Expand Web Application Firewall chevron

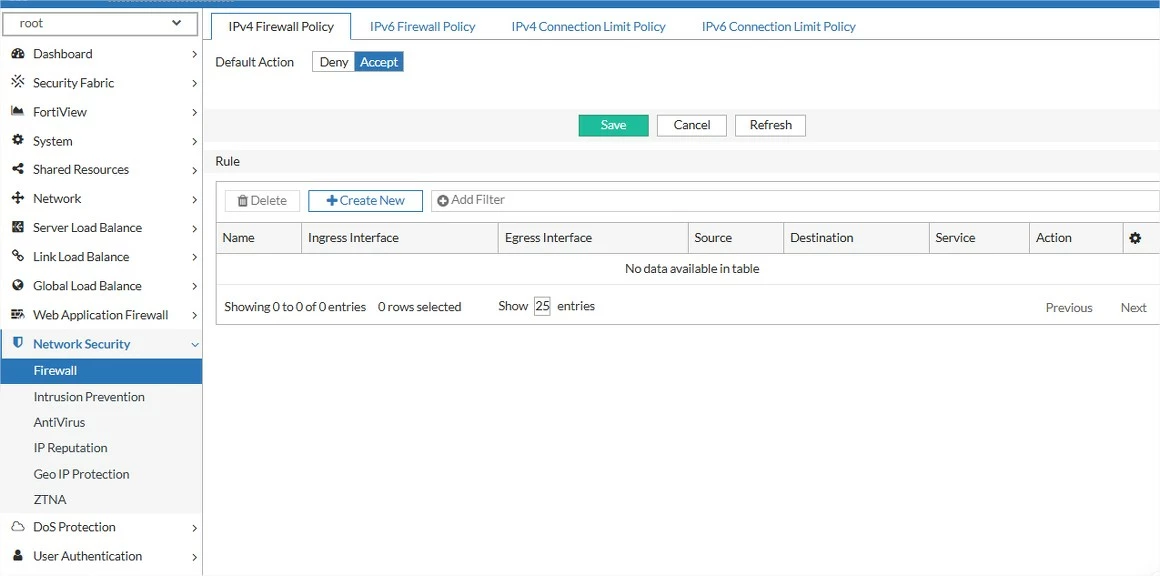(194, 315)
